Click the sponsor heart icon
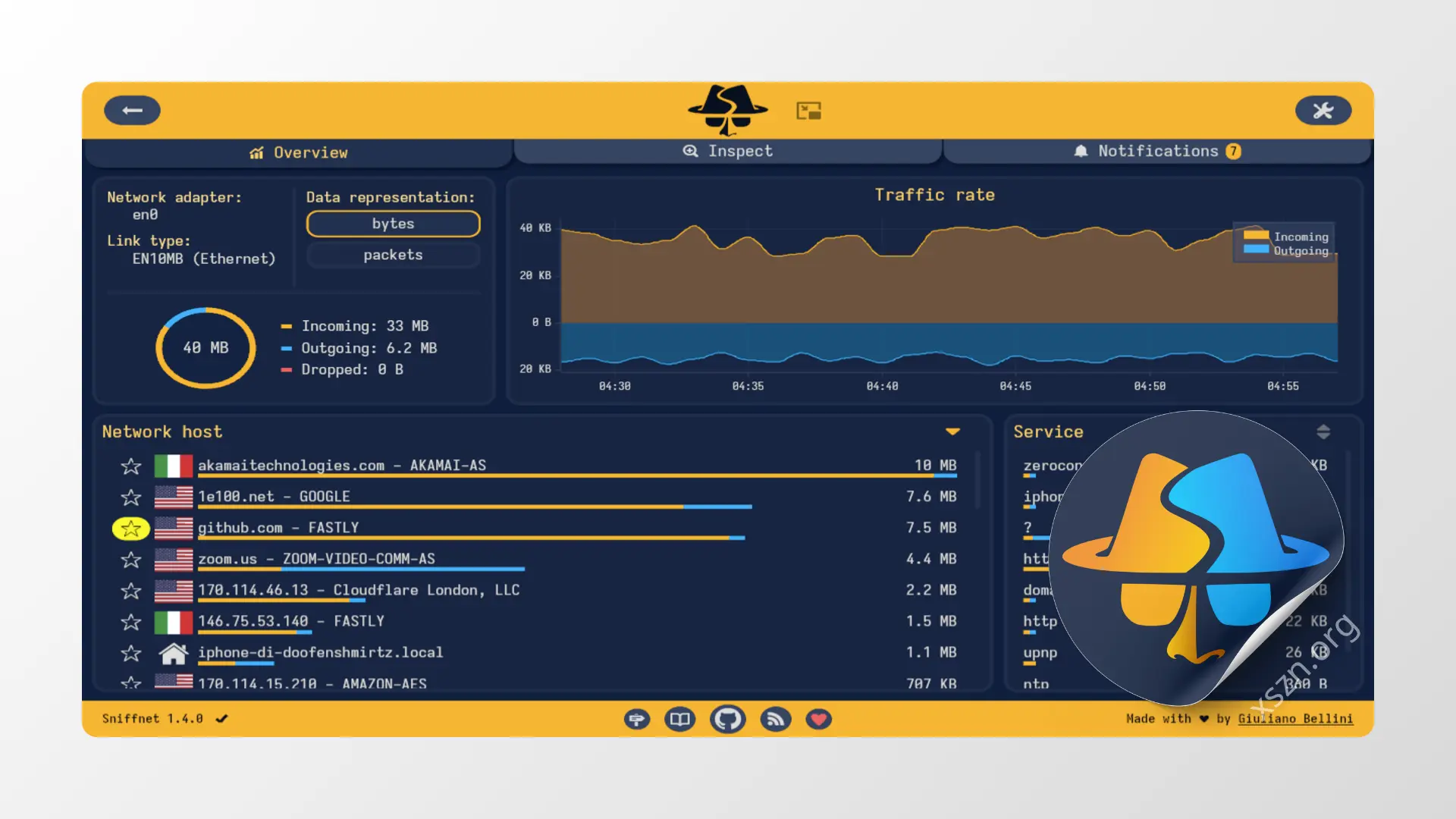Viewport: 1456px width, 819px height. pos(818,719)
